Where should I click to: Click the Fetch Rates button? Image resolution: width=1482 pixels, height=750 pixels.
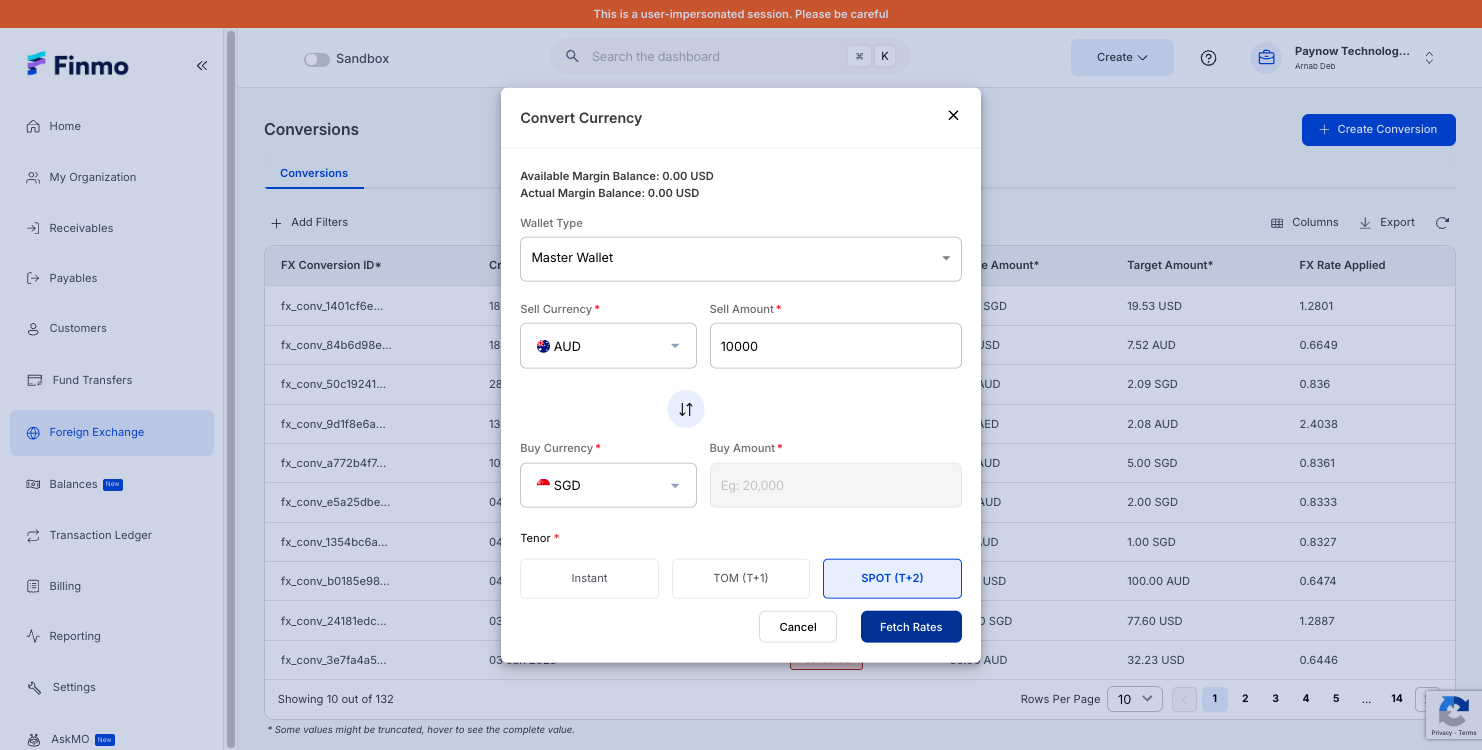click(x=911, y=627)
